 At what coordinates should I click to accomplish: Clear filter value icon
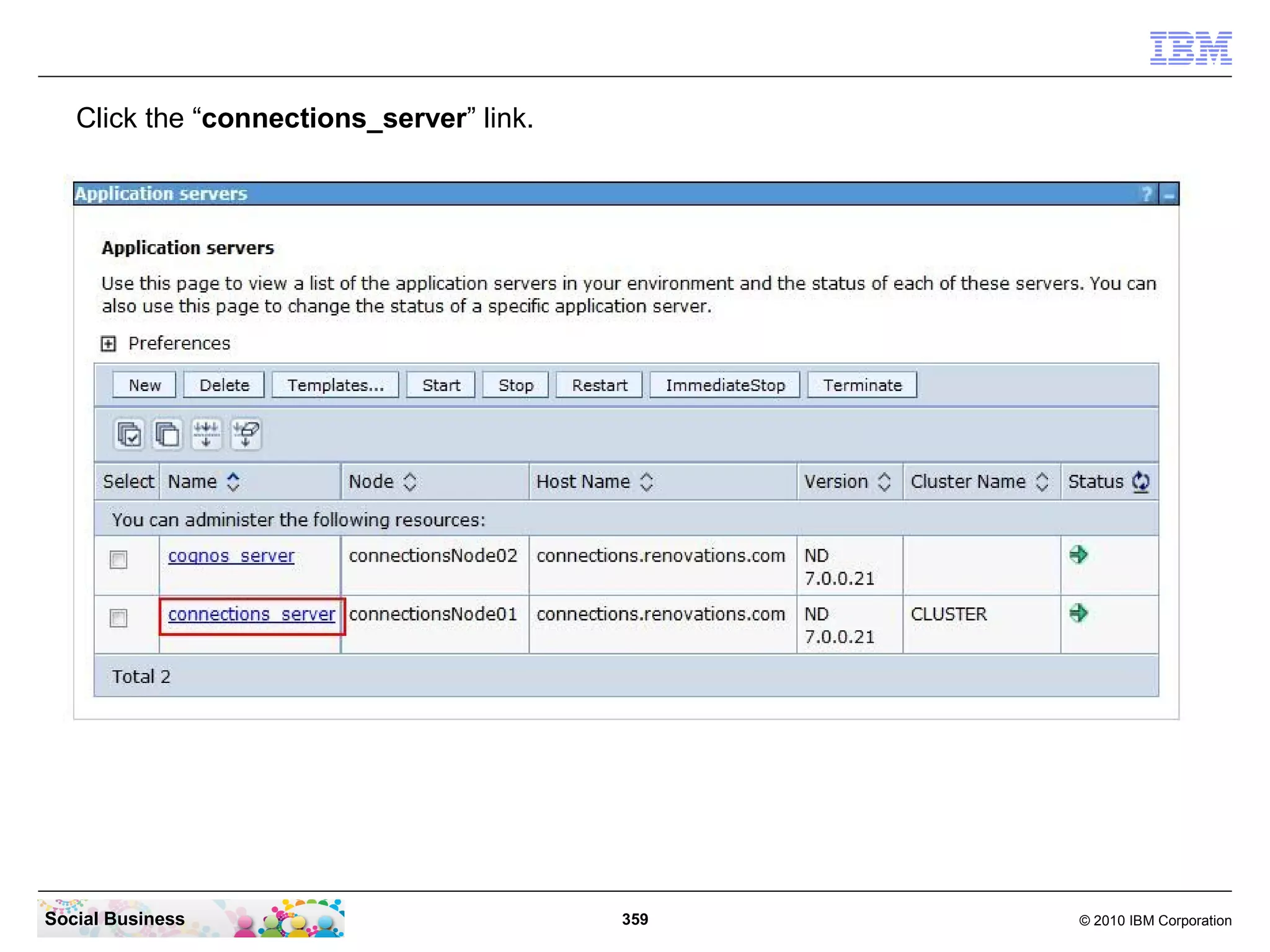[x=246, y=433]
